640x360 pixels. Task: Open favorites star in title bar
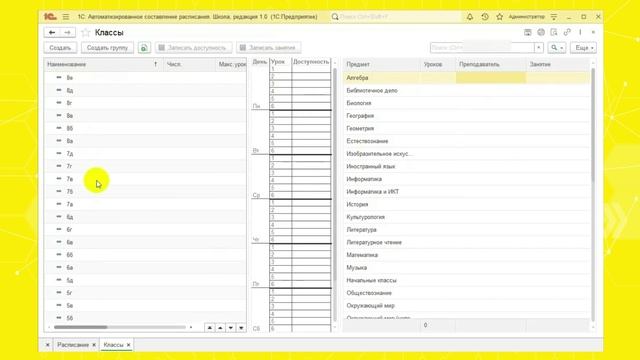500,17
